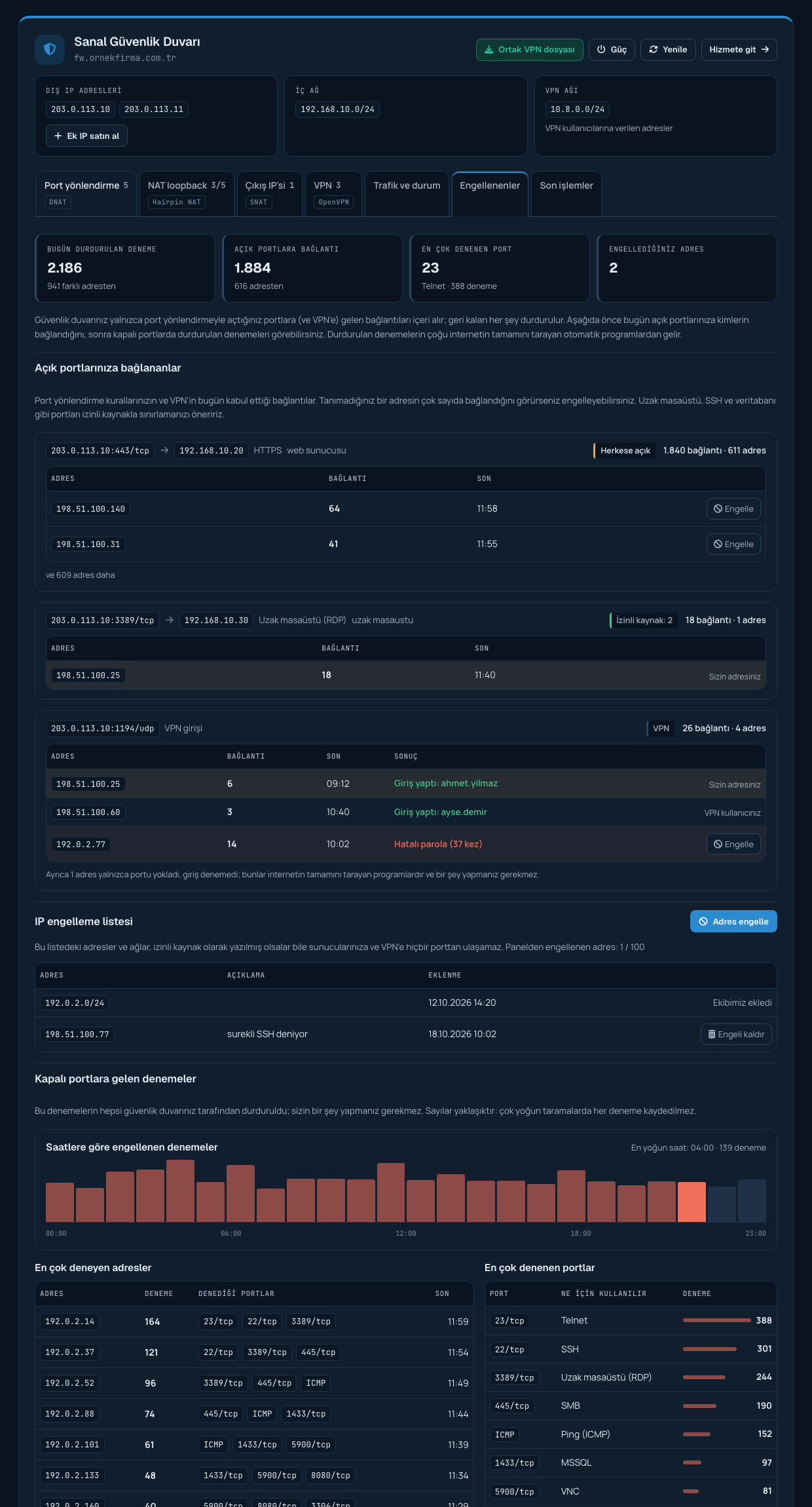812x1507 pixels.
Task: Click the Herkese açık badge
Action: [625, 451]
